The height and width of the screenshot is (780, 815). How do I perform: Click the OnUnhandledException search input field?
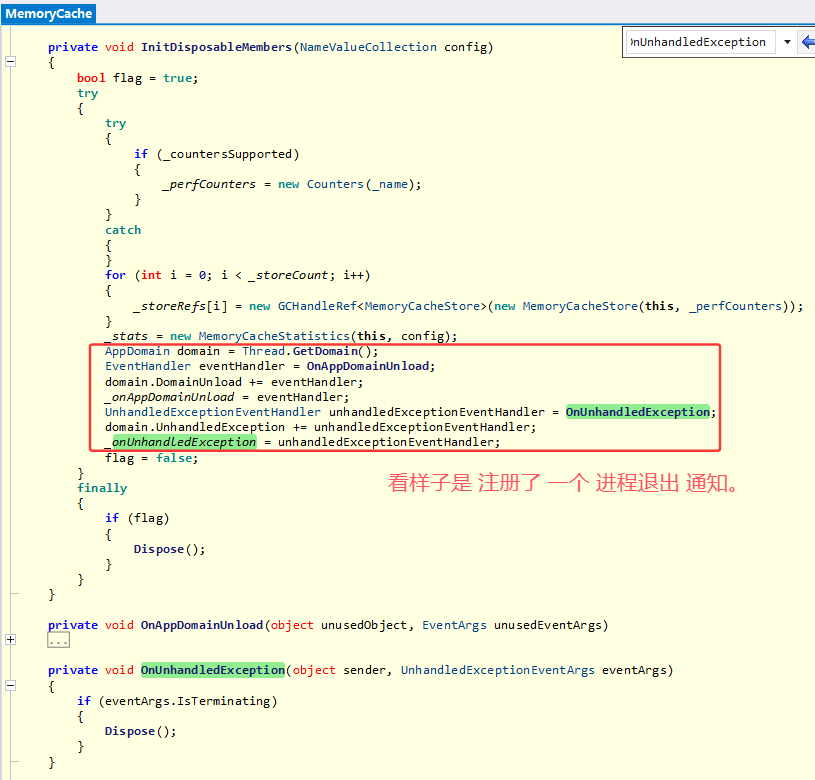point(700,42)
